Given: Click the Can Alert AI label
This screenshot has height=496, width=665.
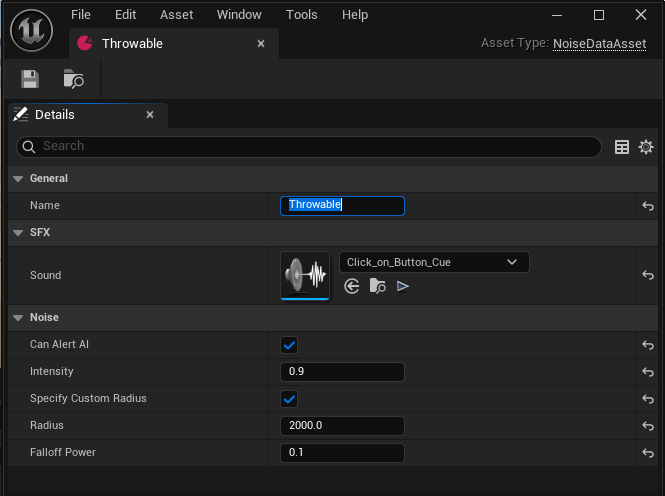Looking at the screenshot, I should coord(59,344).
